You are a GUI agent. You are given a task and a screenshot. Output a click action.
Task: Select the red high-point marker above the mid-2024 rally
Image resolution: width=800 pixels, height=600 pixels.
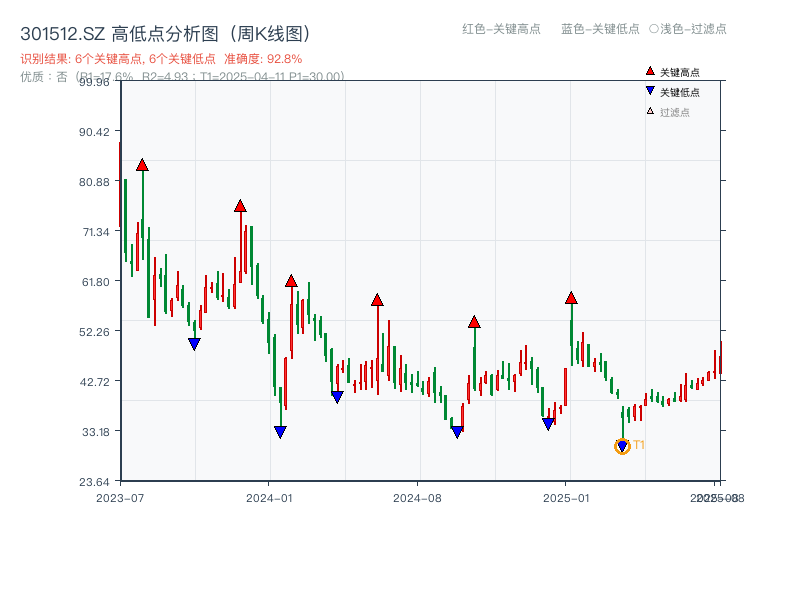(x=377, y=297)
